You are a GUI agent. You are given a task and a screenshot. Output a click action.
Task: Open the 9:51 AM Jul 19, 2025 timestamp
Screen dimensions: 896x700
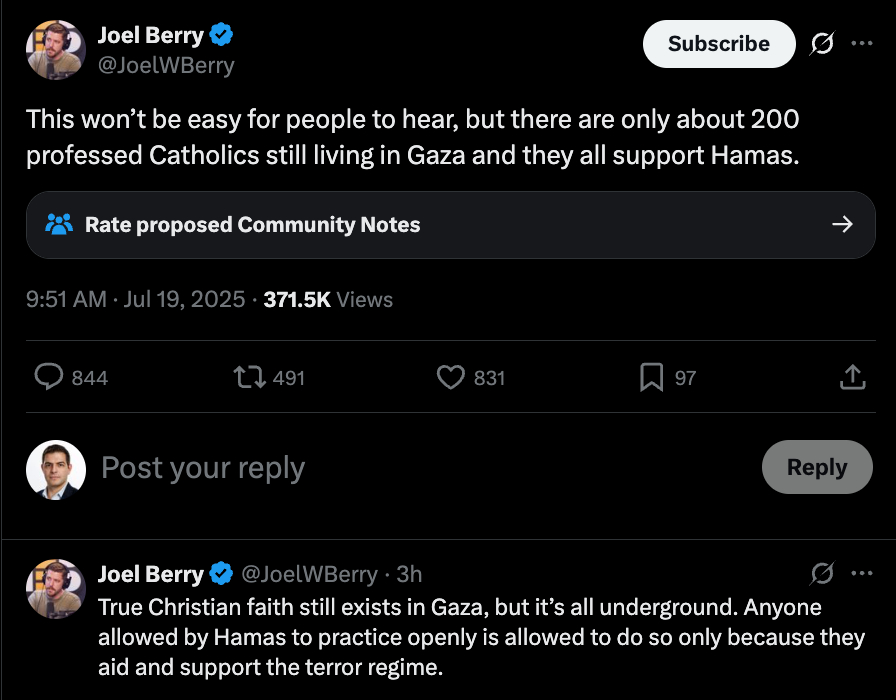(x=136, y=299)
